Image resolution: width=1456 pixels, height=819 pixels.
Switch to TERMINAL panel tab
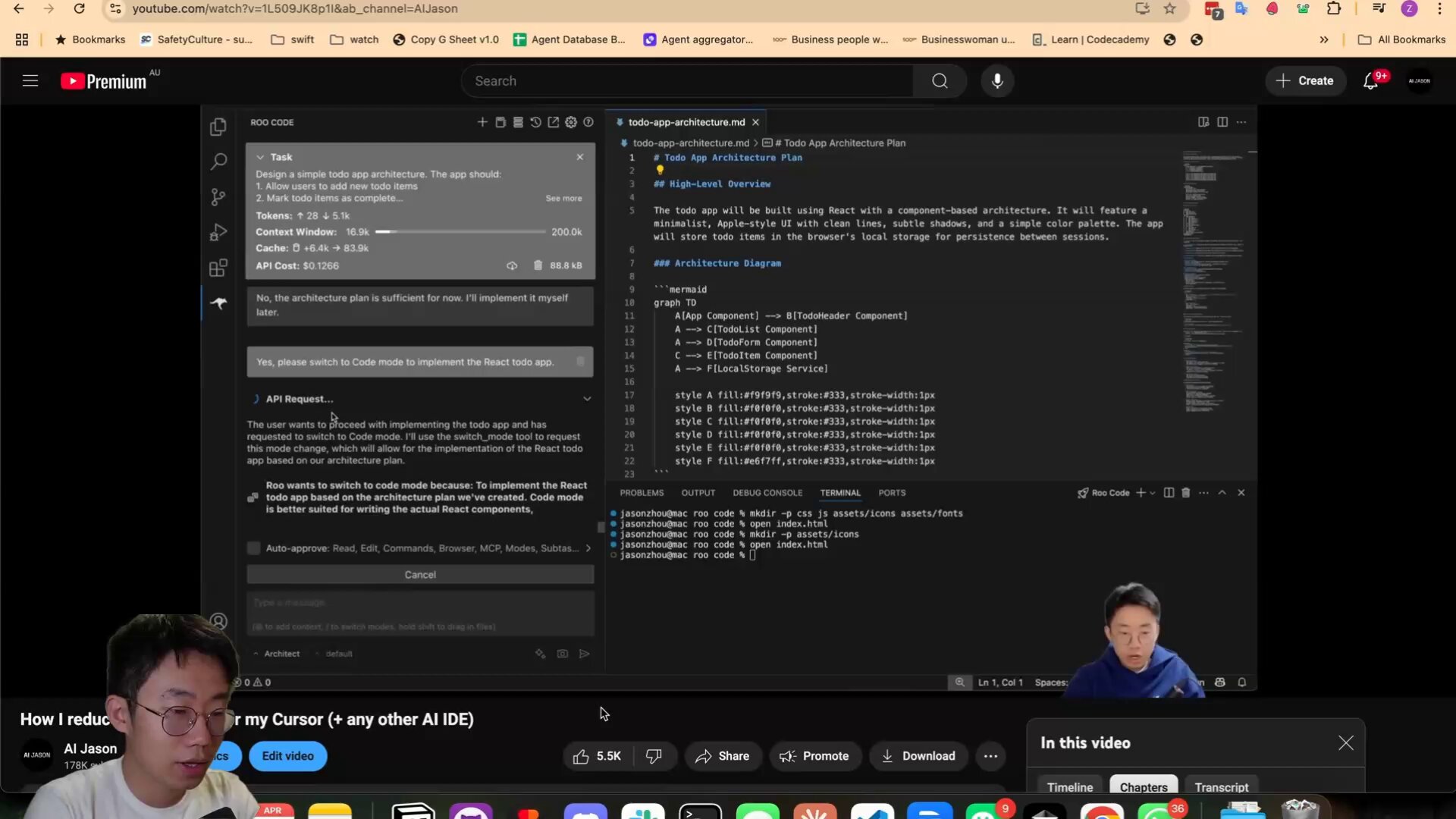coord(840,493)
